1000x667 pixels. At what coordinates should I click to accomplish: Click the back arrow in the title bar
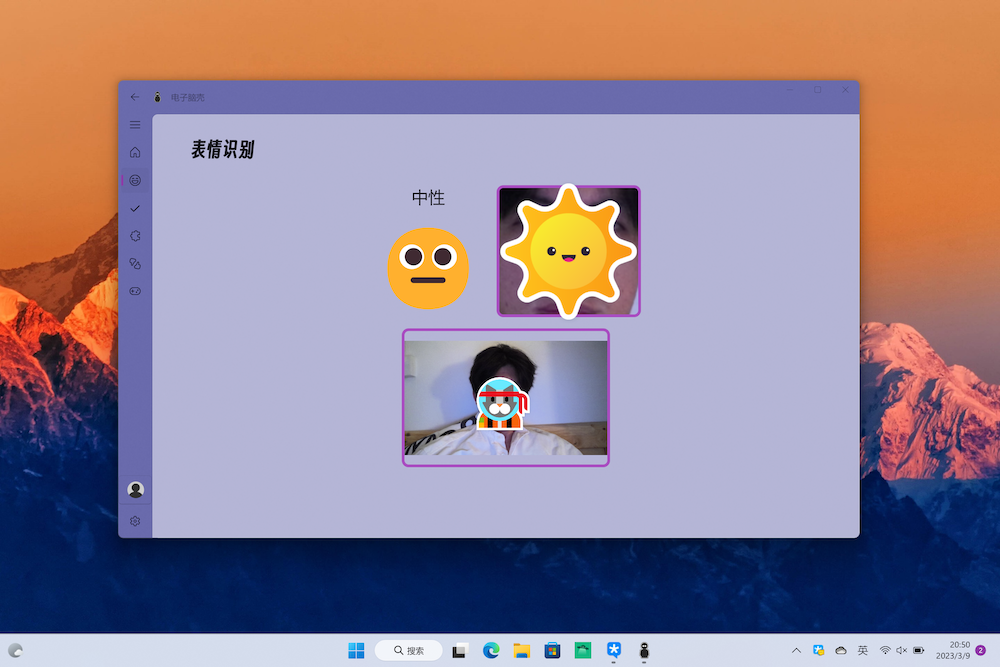point(135,97)
